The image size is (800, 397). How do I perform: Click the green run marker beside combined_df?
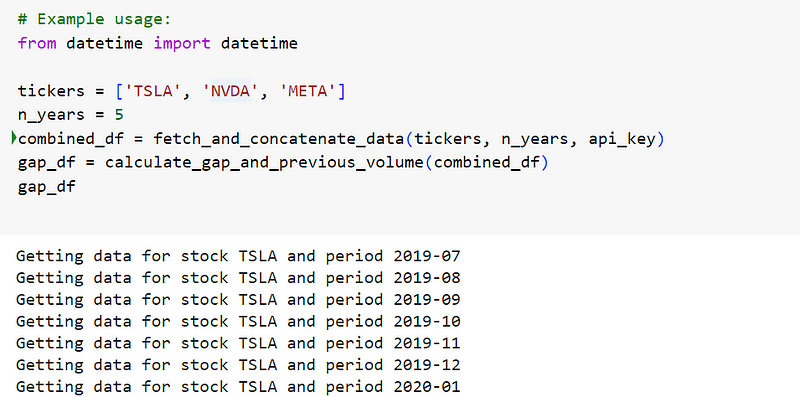(13, 138)
